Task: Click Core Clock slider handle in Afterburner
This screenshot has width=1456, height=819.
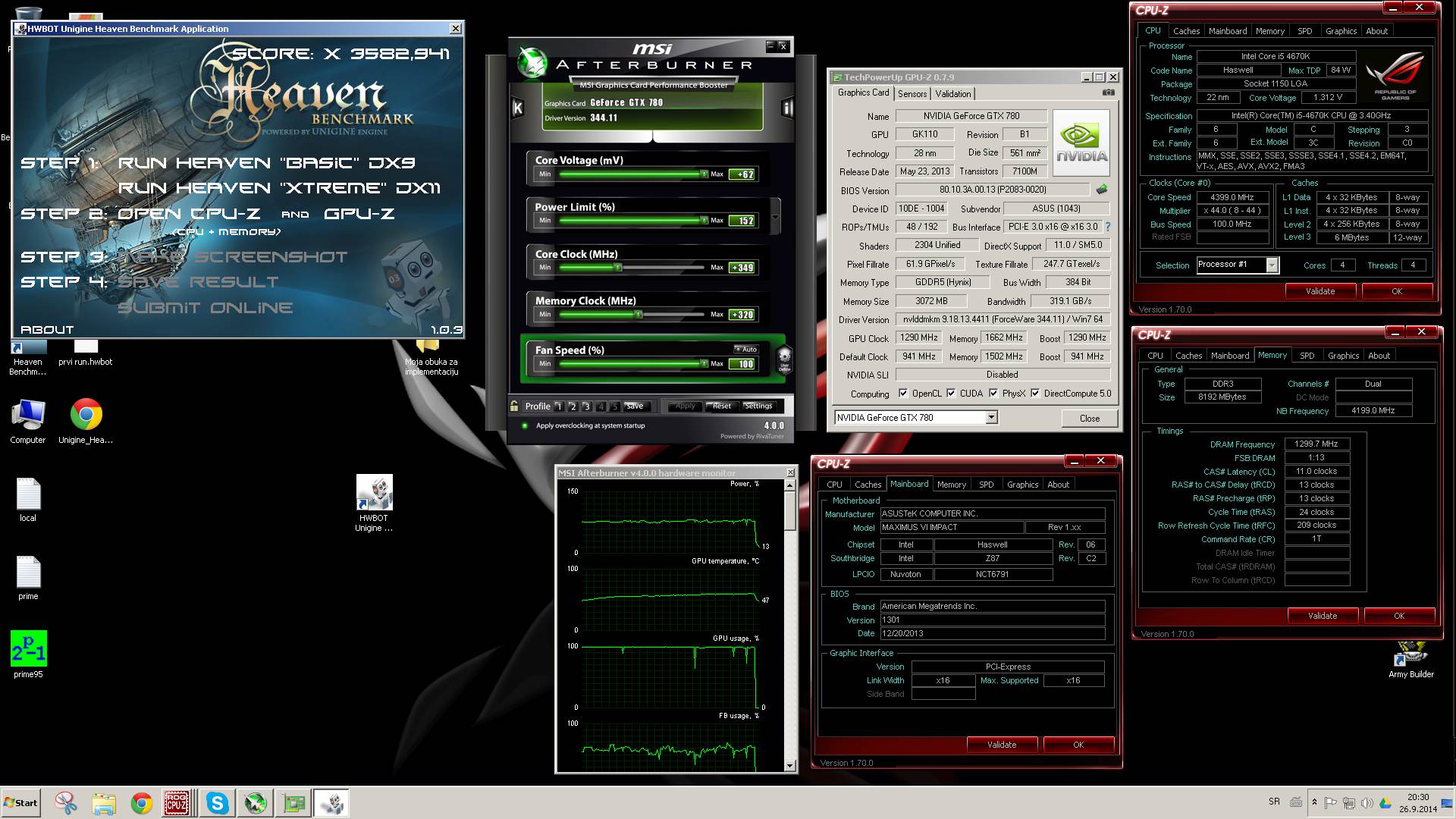Action: click(x=618, y=267)
